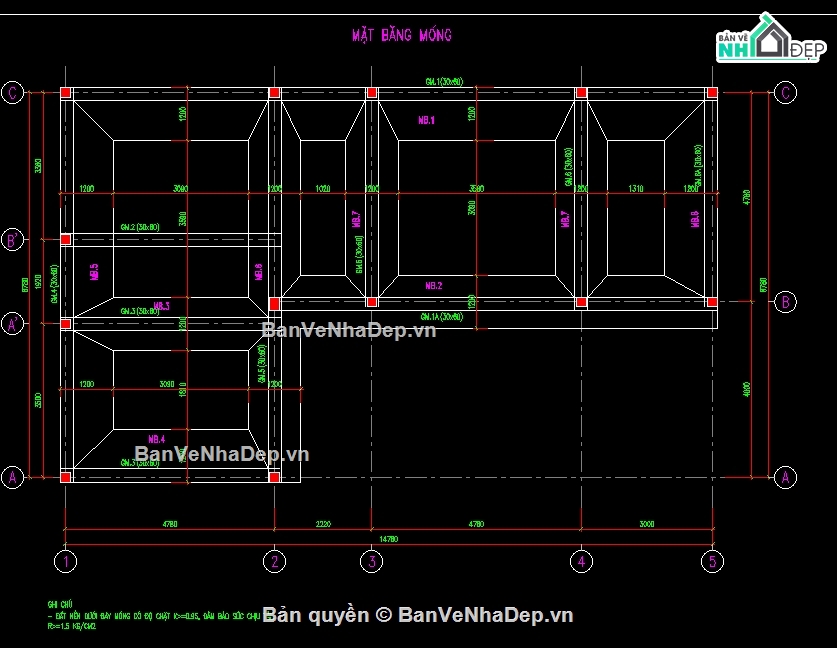Select grid bubble B on right side
The image size is (837, 648).
785,302
